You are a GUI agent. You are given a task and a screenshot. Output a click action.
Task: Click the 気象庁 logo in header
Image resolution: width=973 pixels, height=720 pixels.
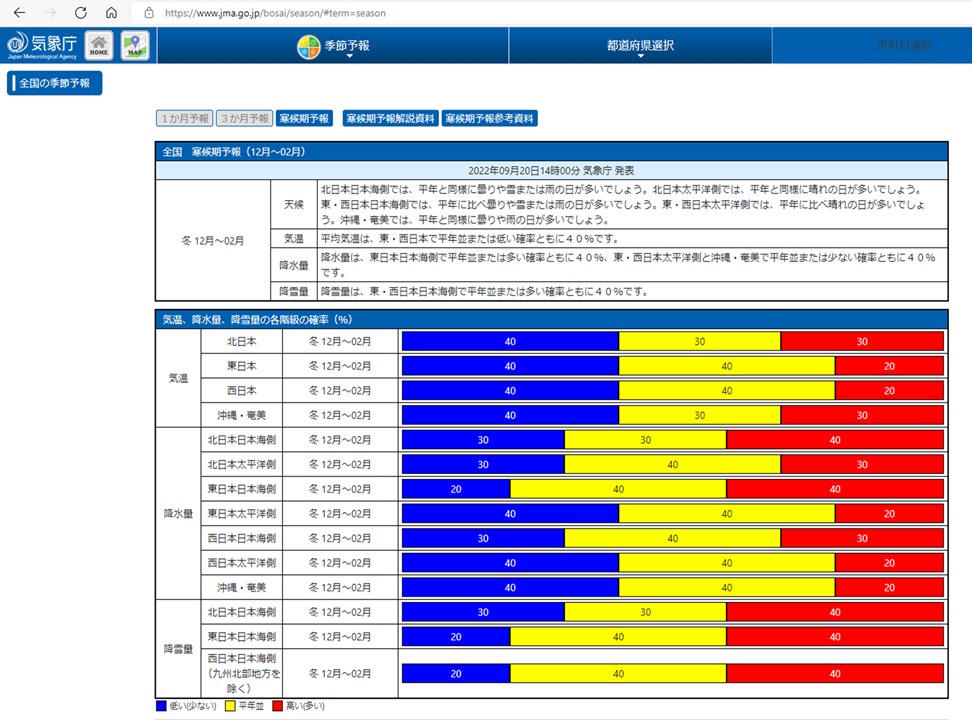click(42, 46)
